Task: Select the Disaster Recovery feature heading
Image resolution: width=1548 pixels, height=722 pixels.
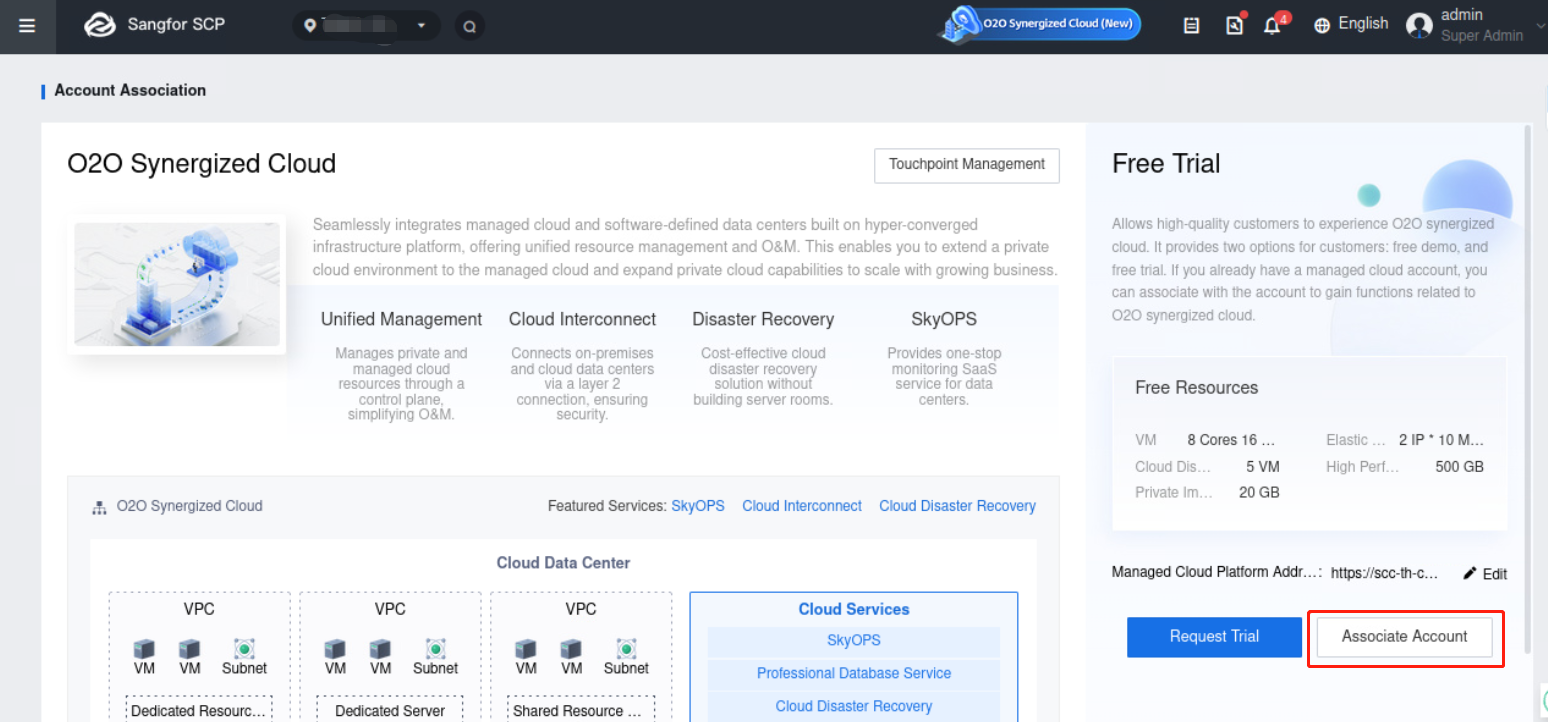Action: [x=763, y=319]
